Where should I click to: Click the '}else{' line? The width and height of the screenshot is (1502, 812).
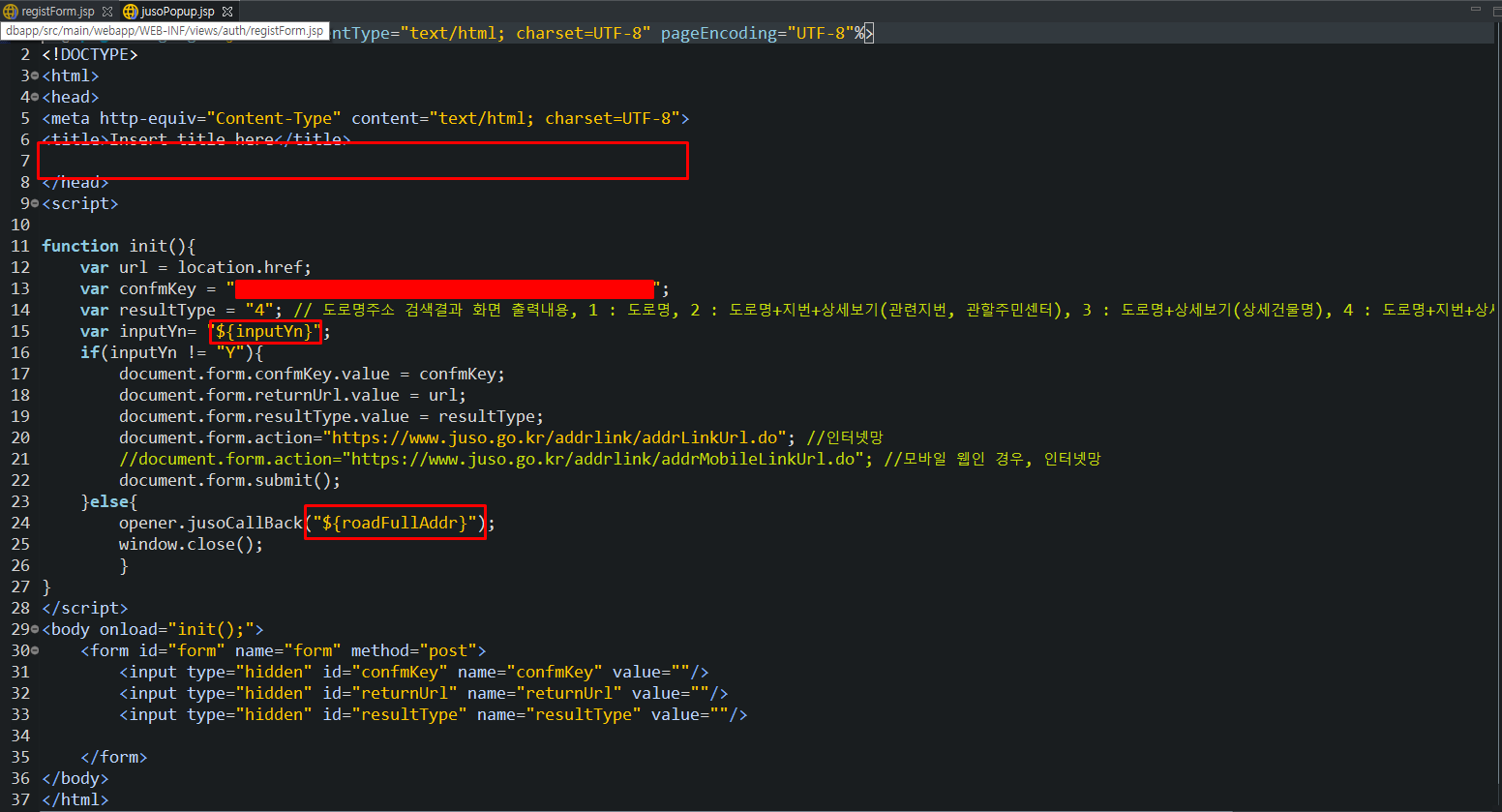109,501
